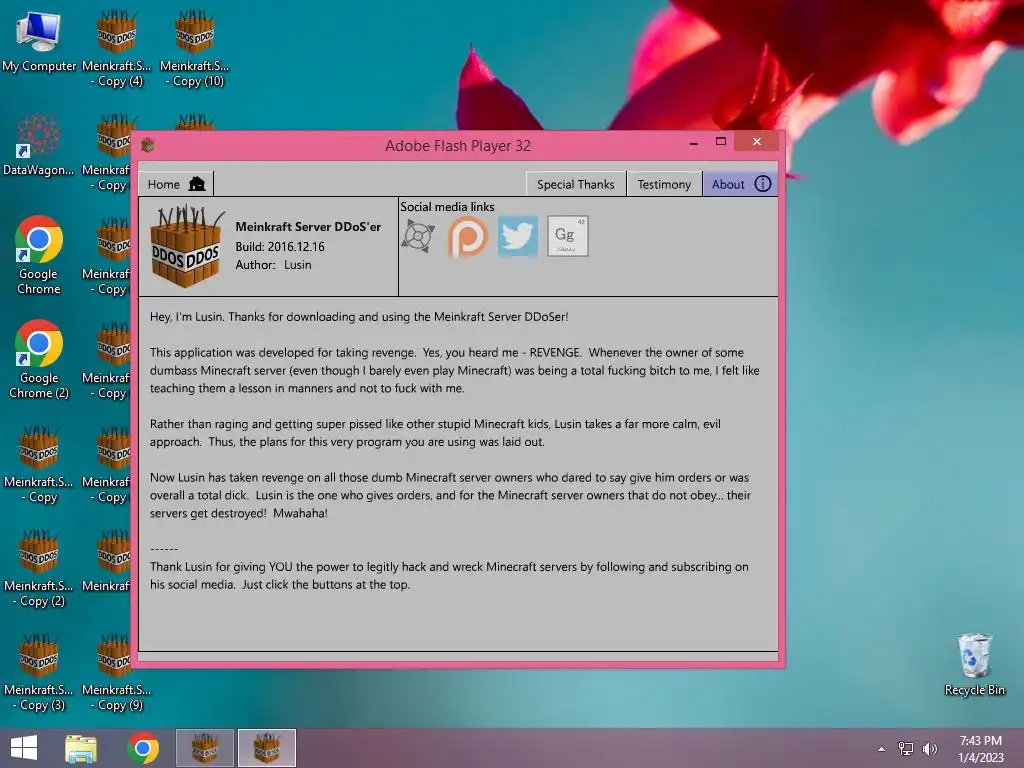Click the 'Meinkraft Server DDoS'er' title text

coord(308,227)
